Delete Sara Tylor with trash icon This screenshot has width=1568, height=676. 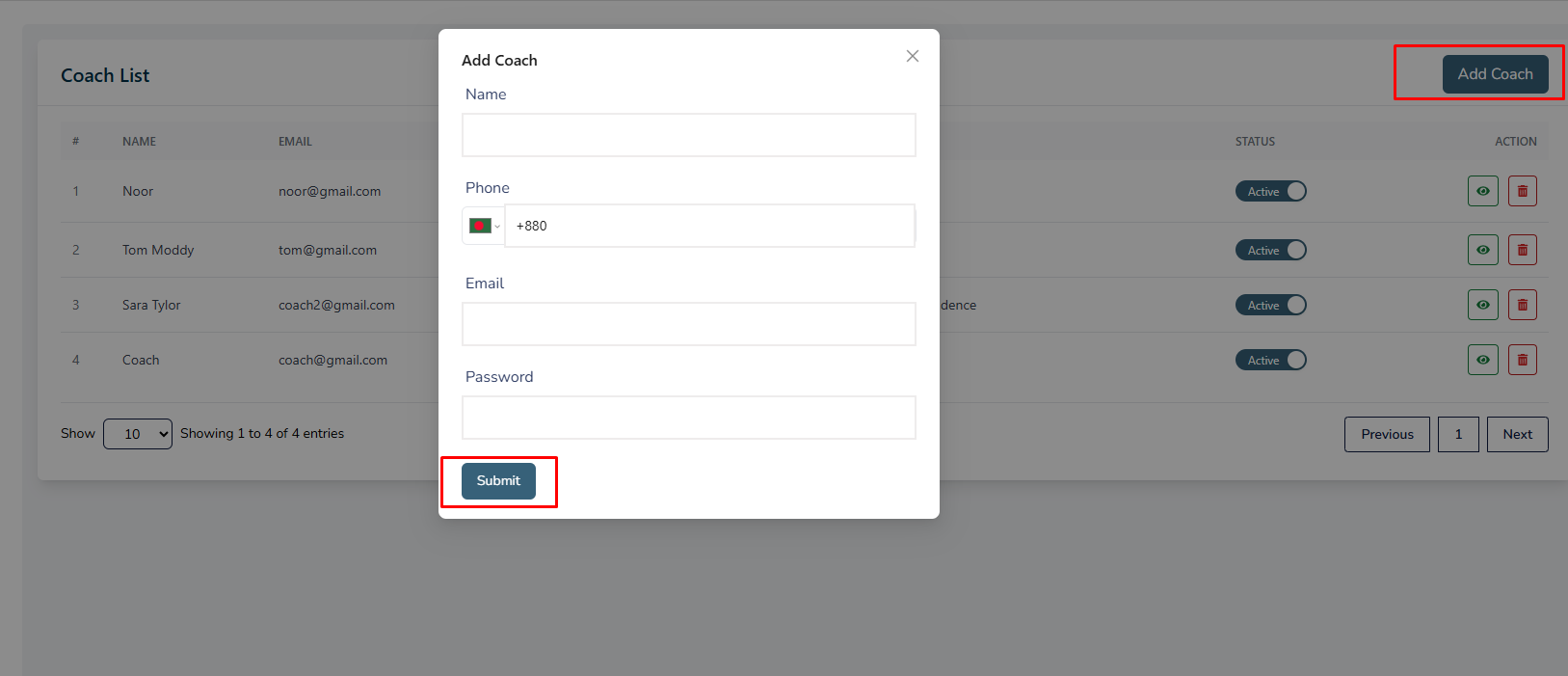point(1523,305)
